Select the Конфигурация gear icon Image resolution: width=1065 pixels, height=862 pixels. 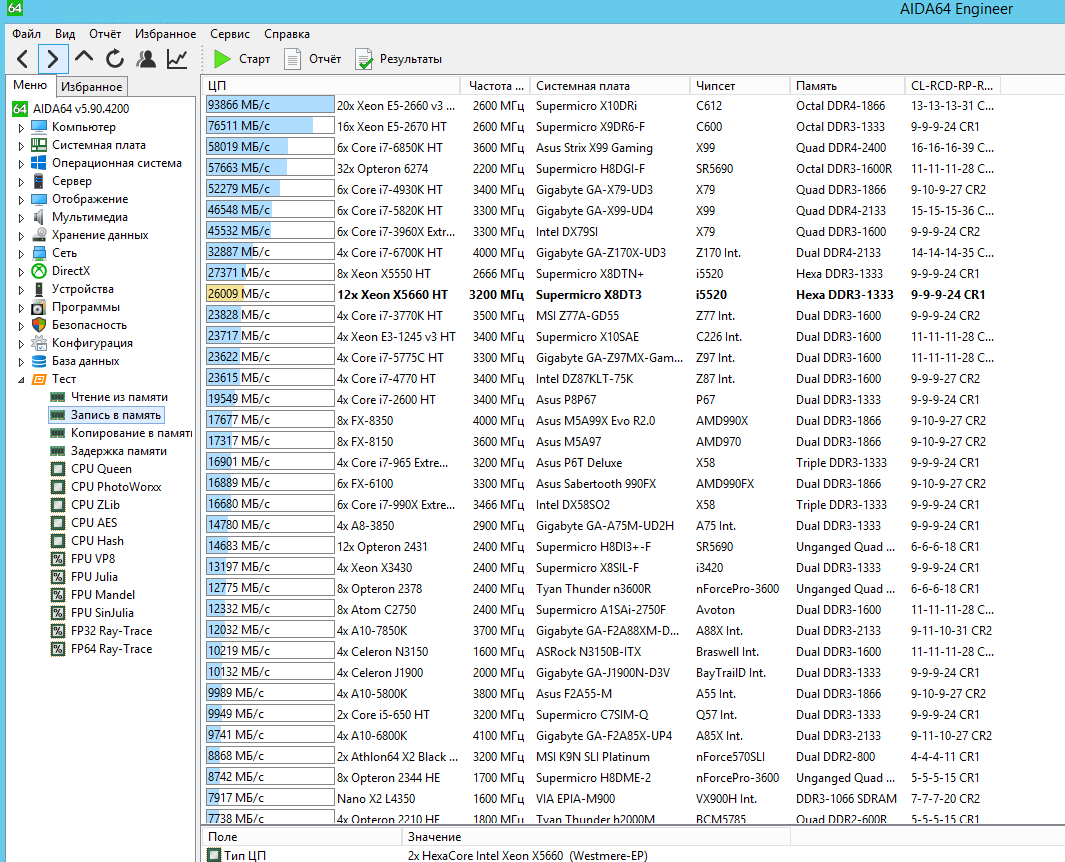(x=39, y=343)
